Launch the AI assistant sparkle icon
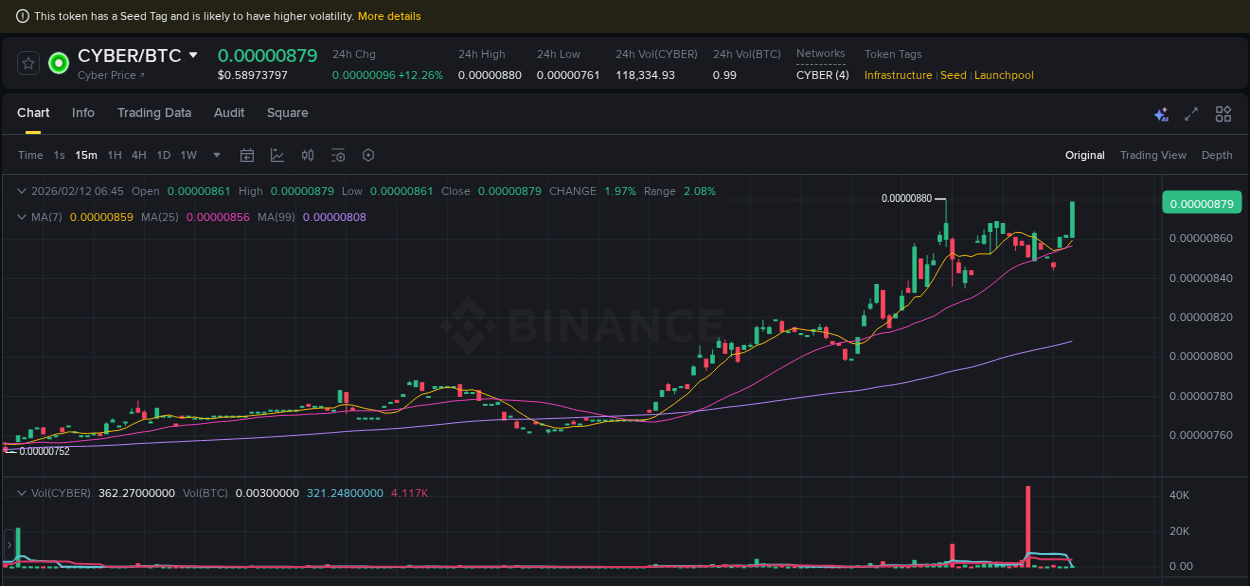 (1161, 114)
